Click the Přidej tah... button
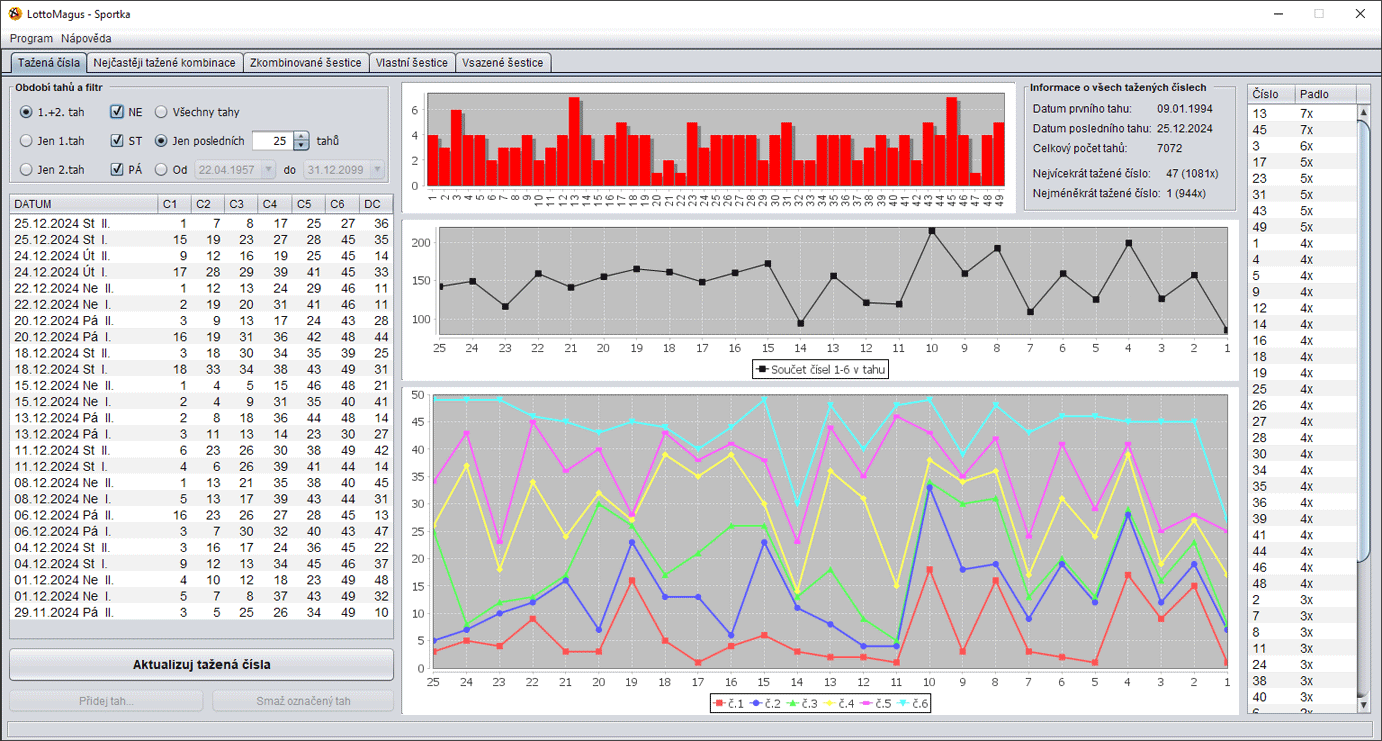 pos(106,701)
